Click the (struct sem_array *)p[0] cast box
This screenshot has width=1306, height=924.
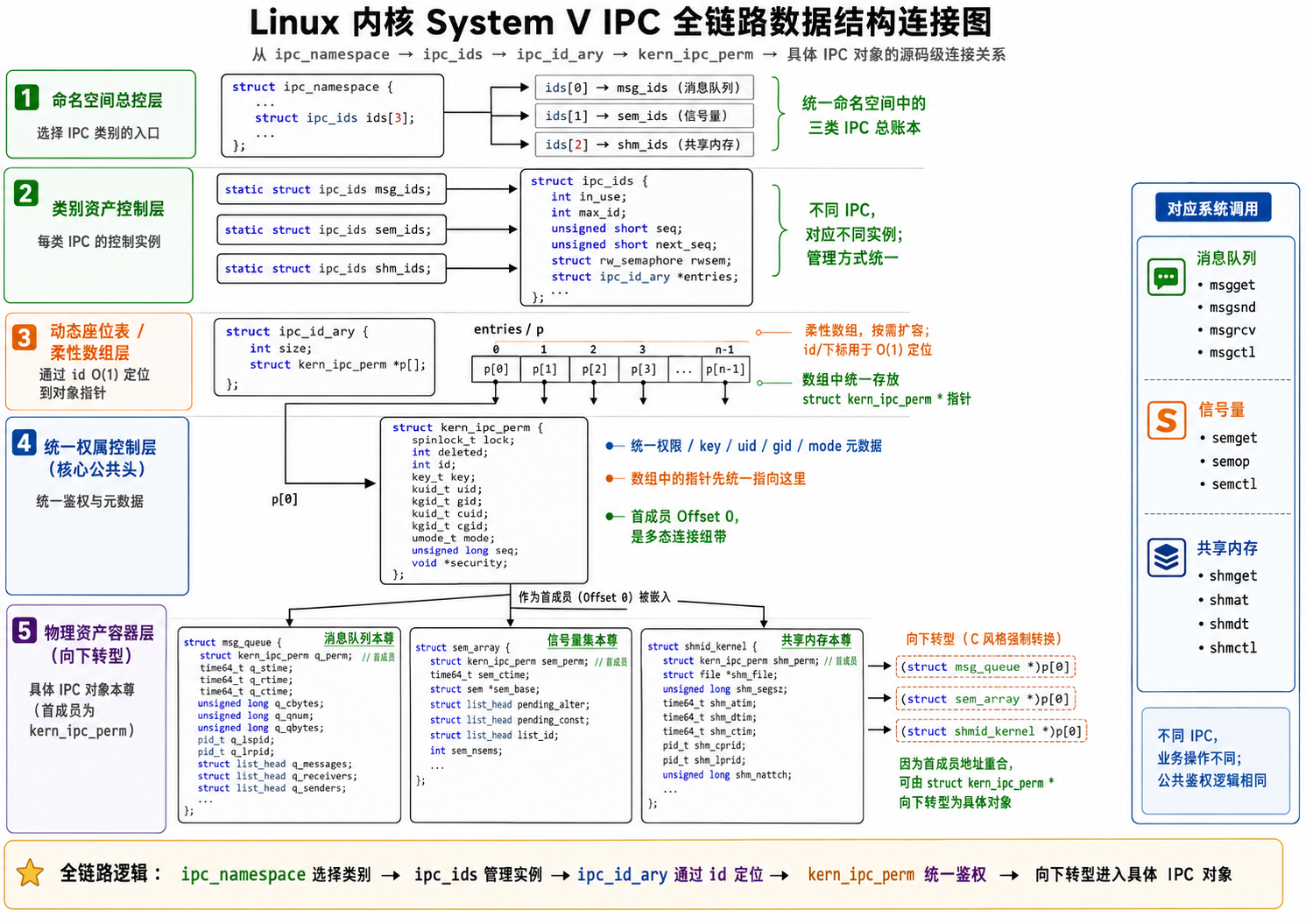(x=985, y=699)
